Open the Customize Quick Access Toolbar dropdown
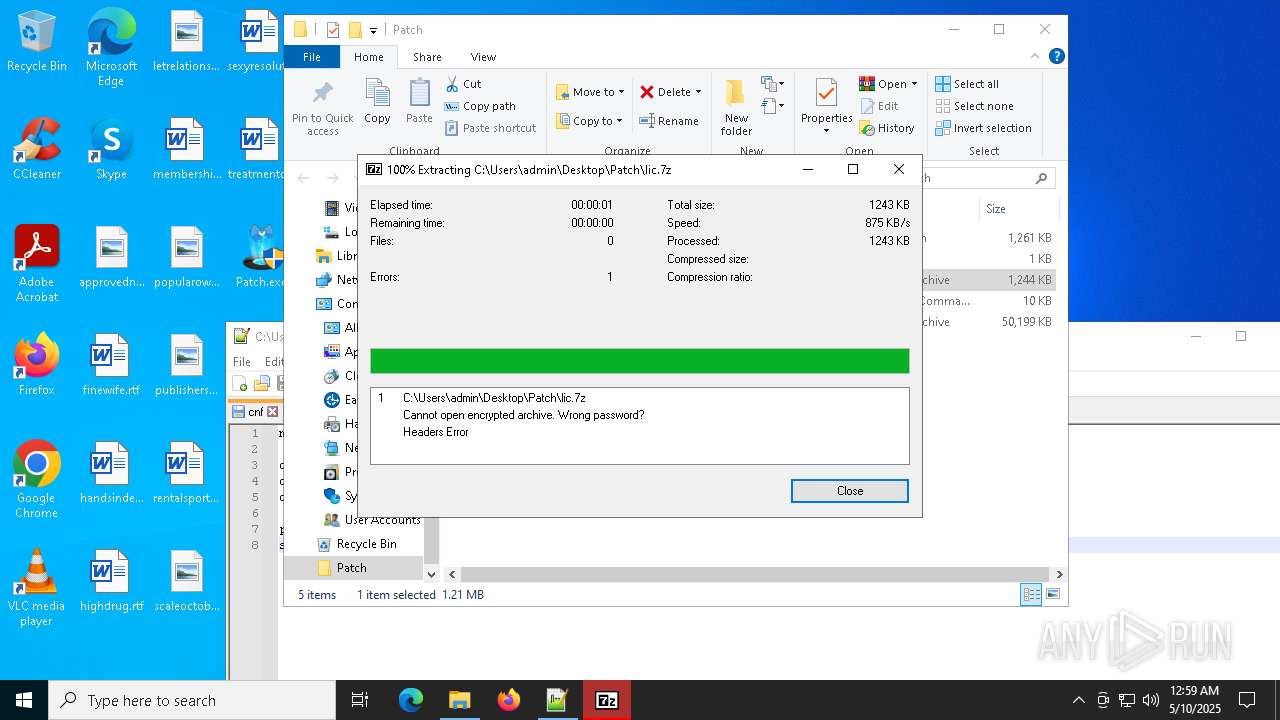Viewport: 1280px width, 720px height. pyautogui.click(x=373, y=30)
